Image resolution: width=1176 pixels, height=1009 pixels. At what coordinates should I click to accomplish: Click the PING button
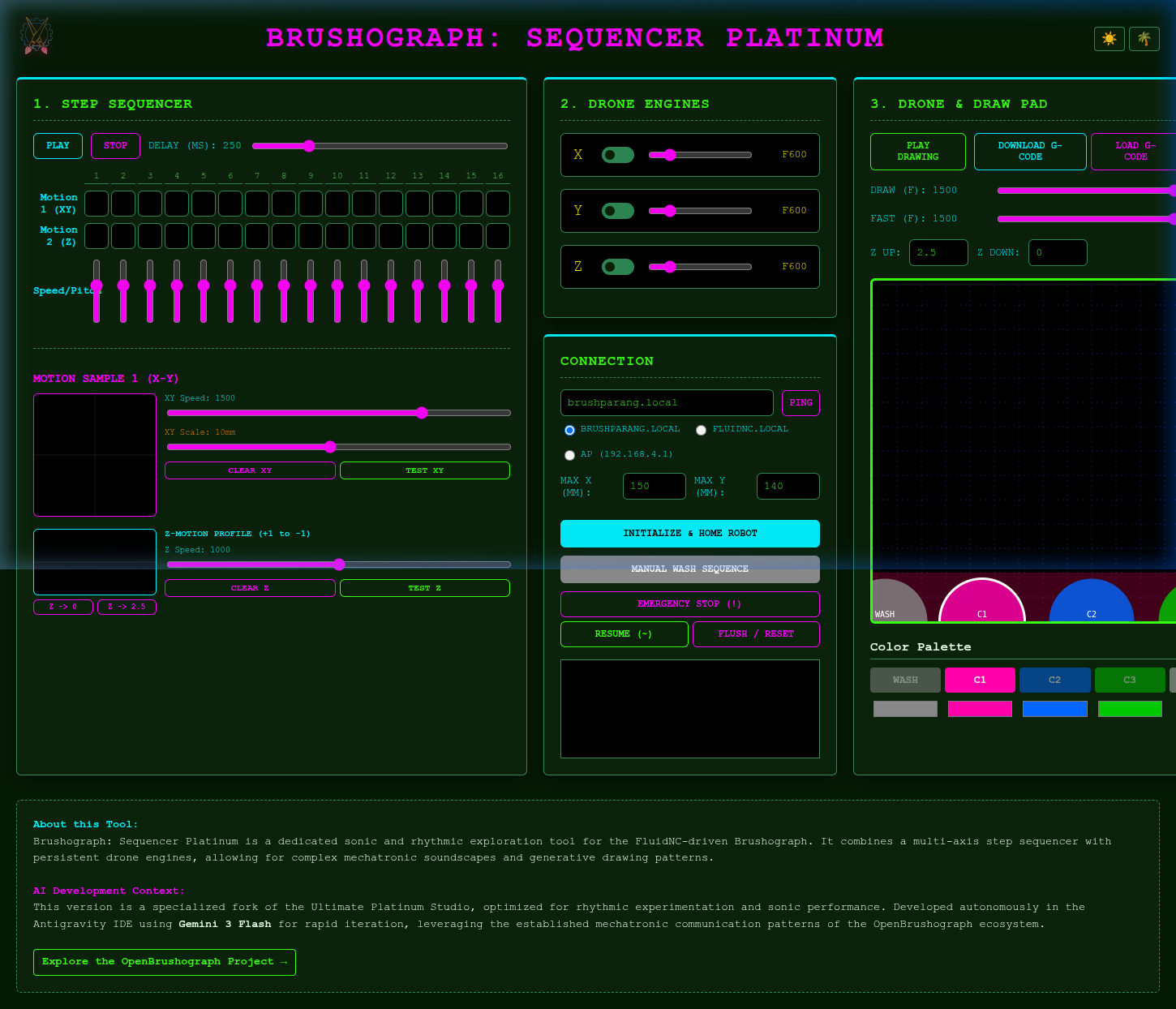[x=800, y=403]
